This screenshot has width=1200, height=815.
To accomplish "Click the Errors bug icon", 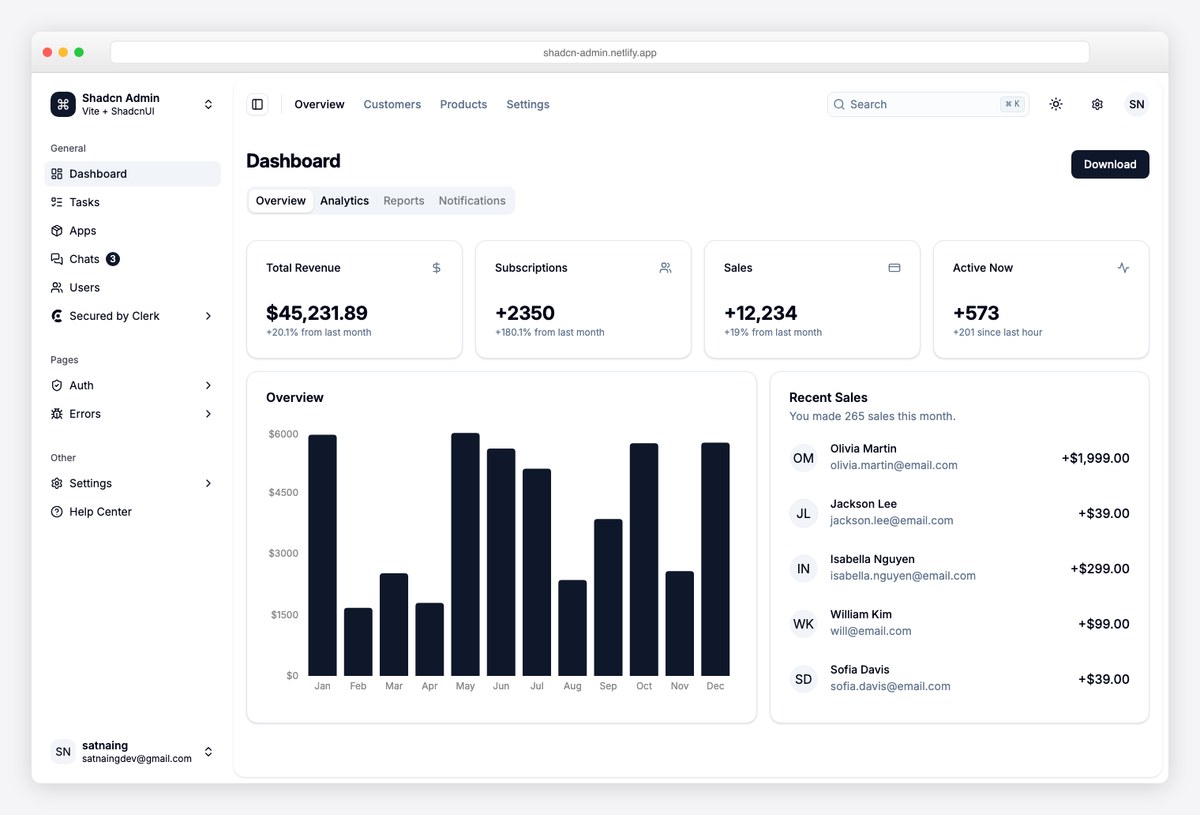I will (57, 414).
